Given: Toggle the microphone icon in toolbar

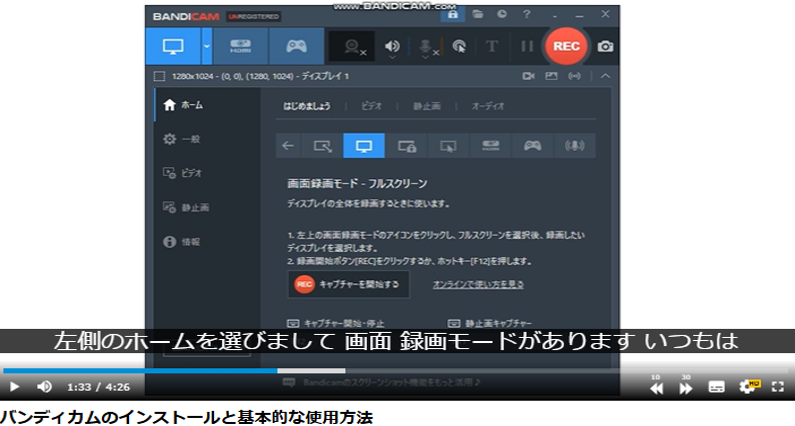Looking at the screenshot, I should (x=426, y=47).
